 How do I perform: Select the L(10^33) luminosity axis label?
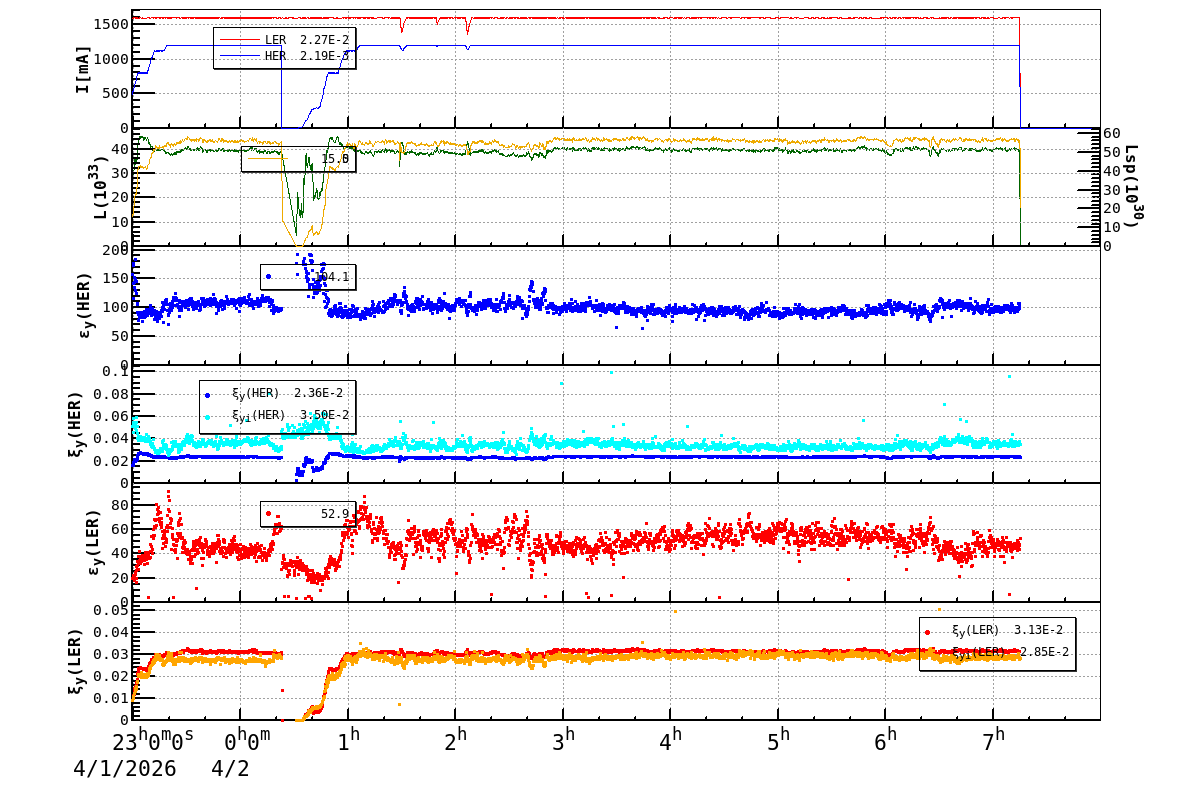click(x=99, y=187)
